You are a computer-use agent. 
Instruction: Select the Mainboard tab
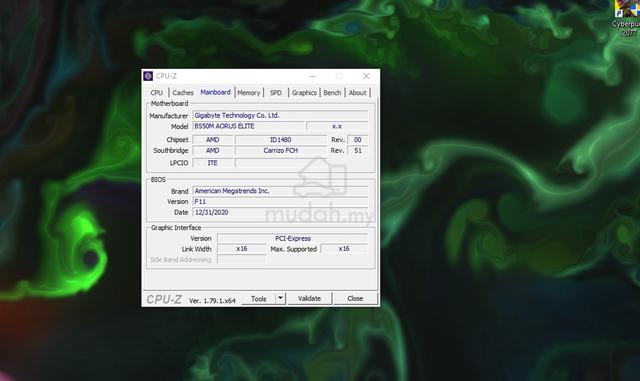[x=215, y=92]
